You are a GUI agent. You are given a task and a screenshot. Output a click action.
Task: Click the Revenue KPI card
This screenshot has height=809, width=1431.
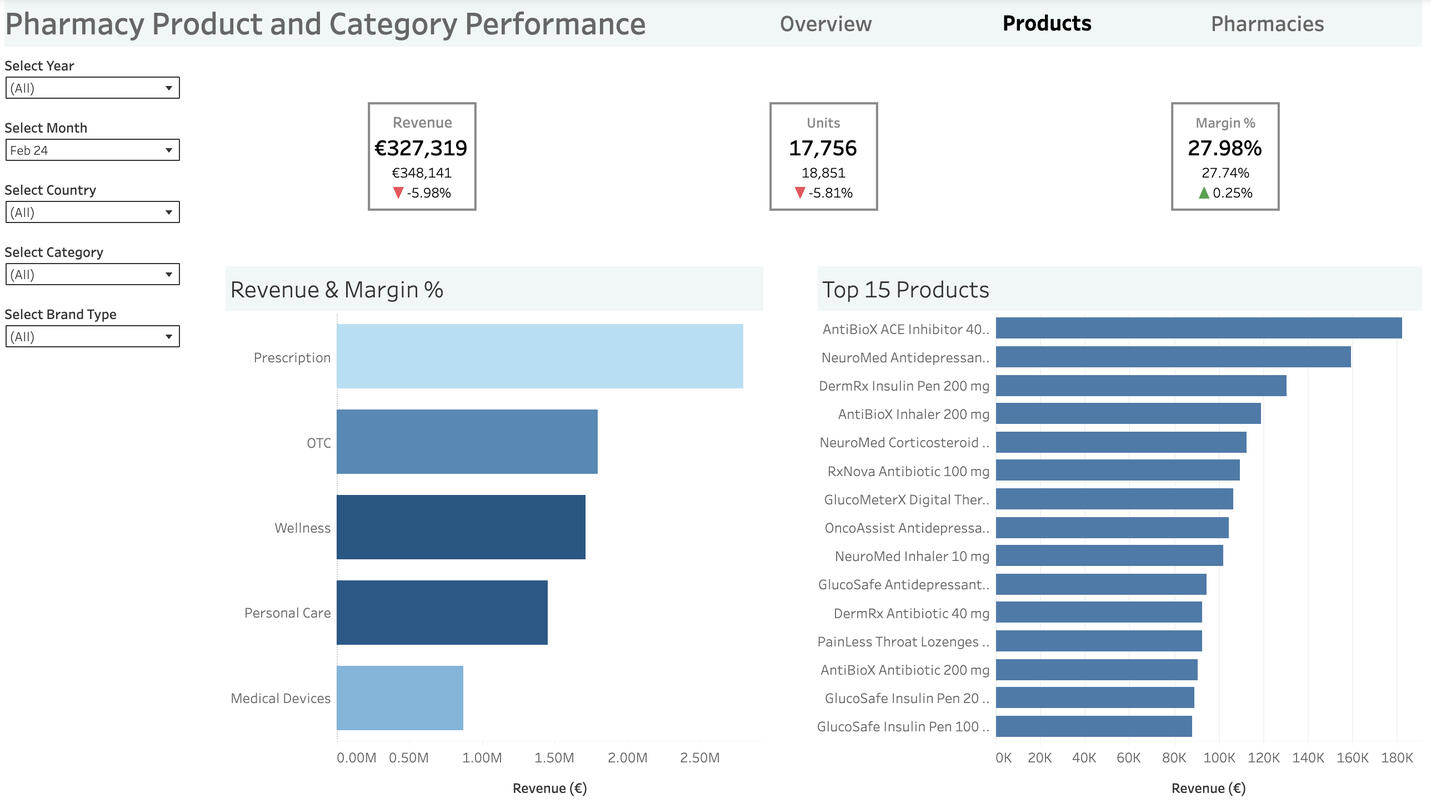[421, 156]
